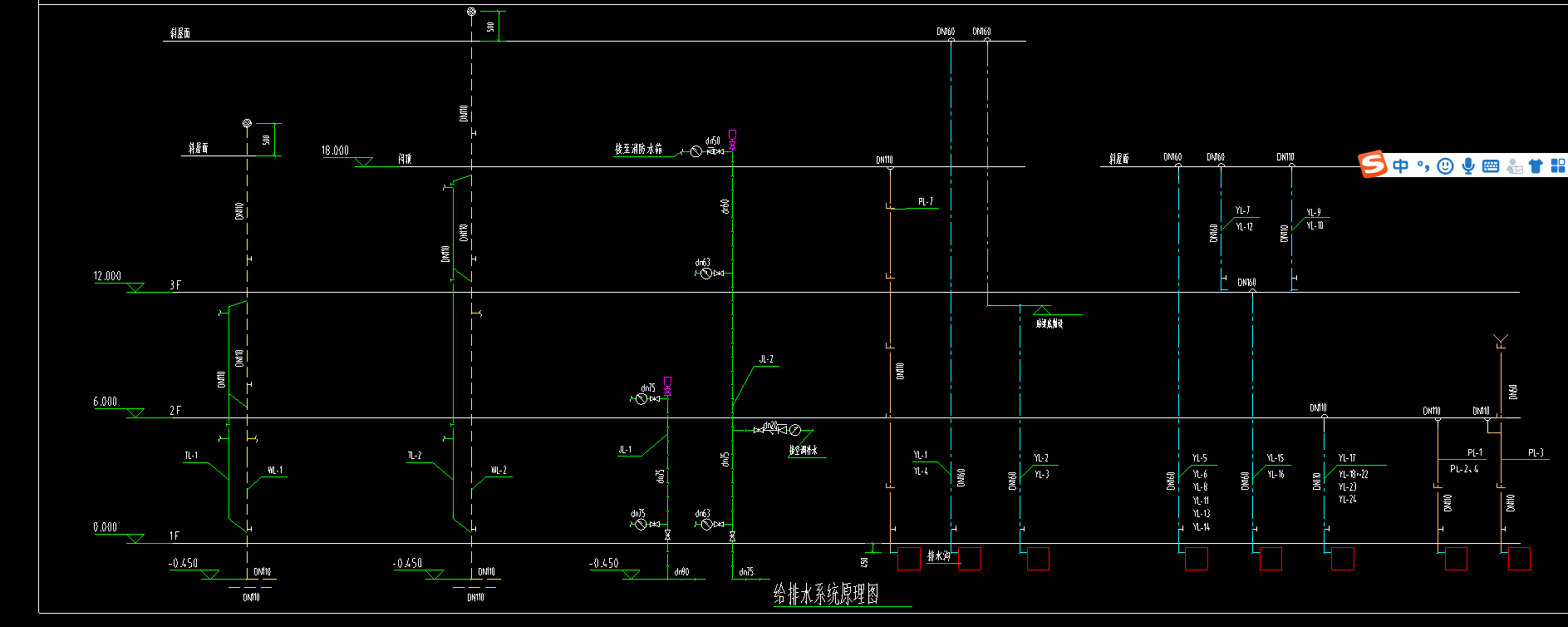Screen dimensions: 1568x627
Task: Select the TL-1 pipe label
Action: point(191,456)
